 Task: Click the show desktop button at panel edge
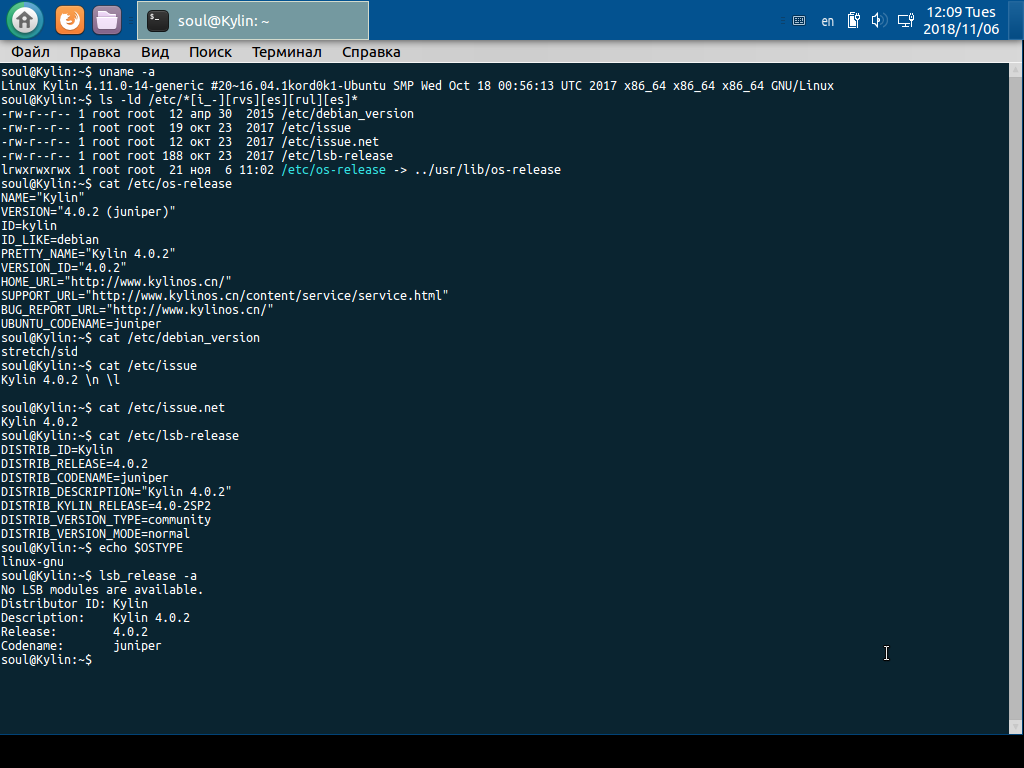coord(1016,20)
